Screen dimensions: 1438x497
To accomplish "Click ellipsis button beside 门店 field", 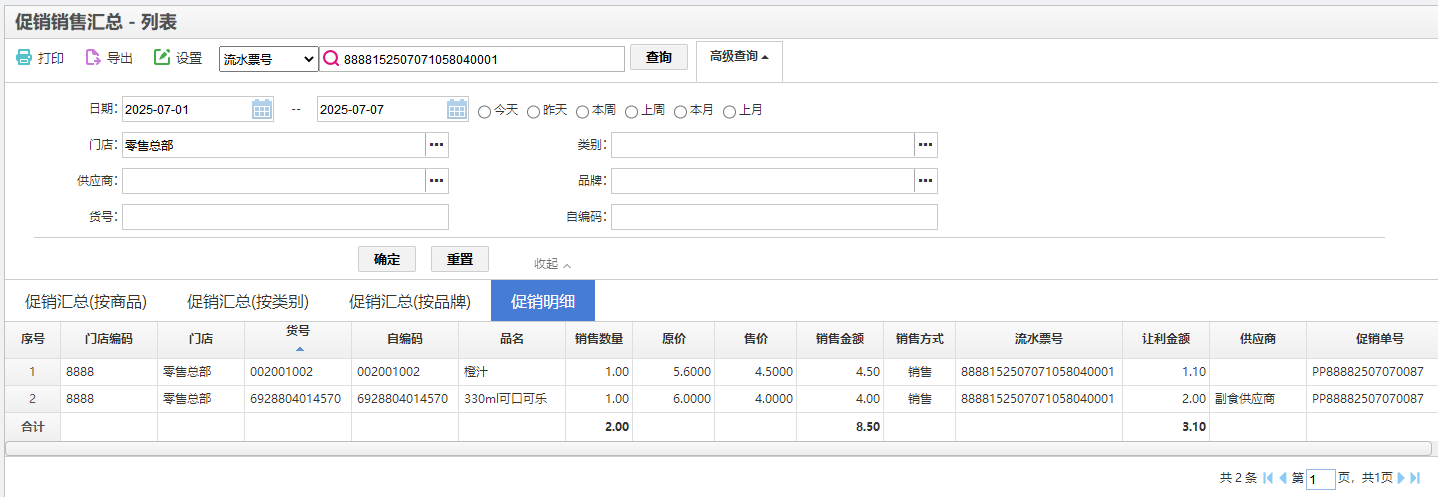I will (437, 145).
